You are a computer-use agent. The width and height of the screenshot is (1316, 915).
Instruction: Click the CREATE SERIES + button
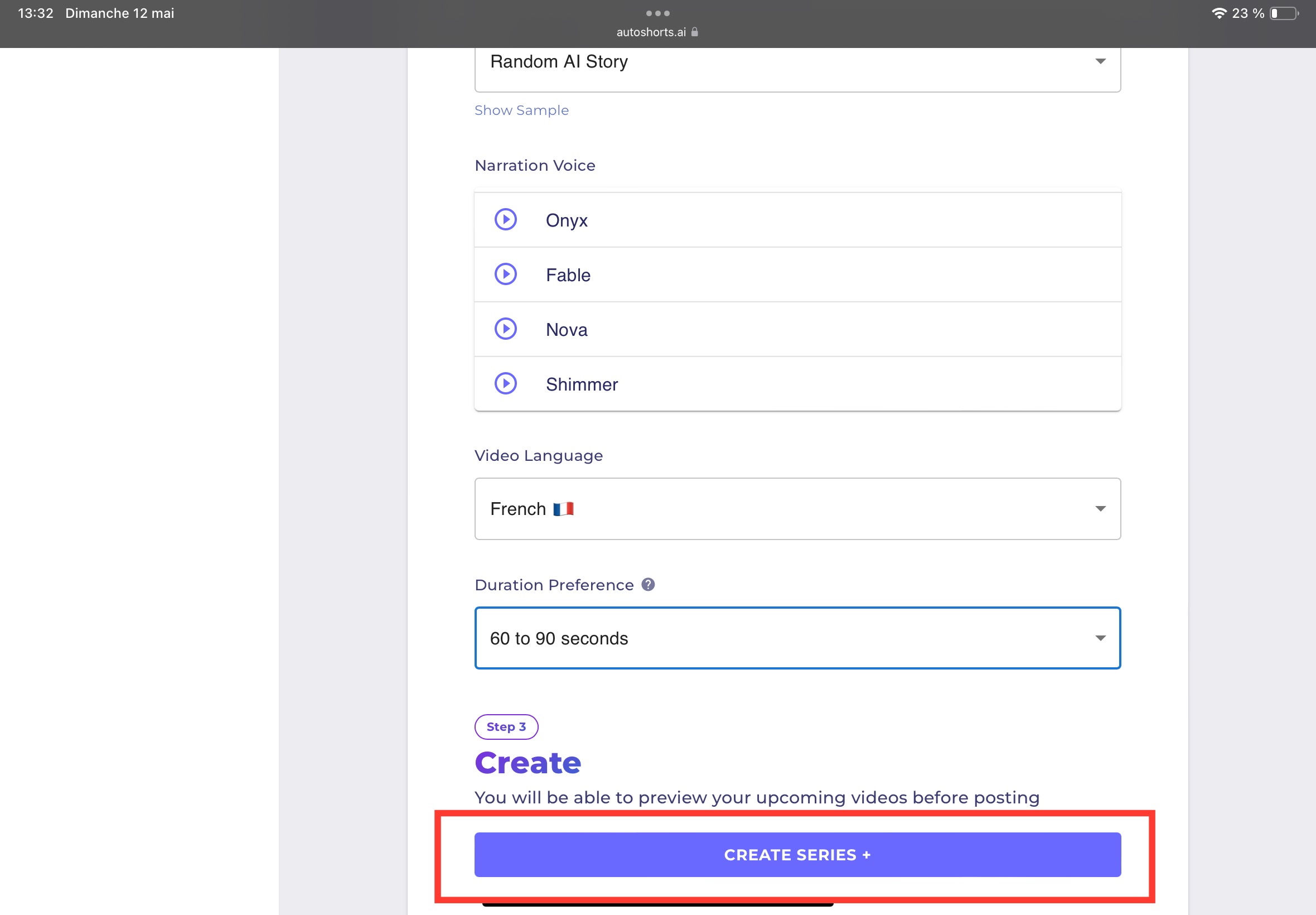pos(797,854)
